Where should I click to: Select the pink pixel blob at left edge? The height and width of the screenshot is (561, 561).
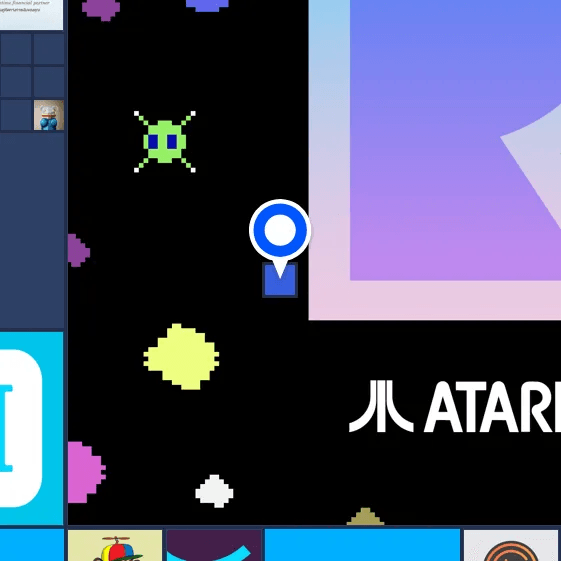[x=86, y=472]
